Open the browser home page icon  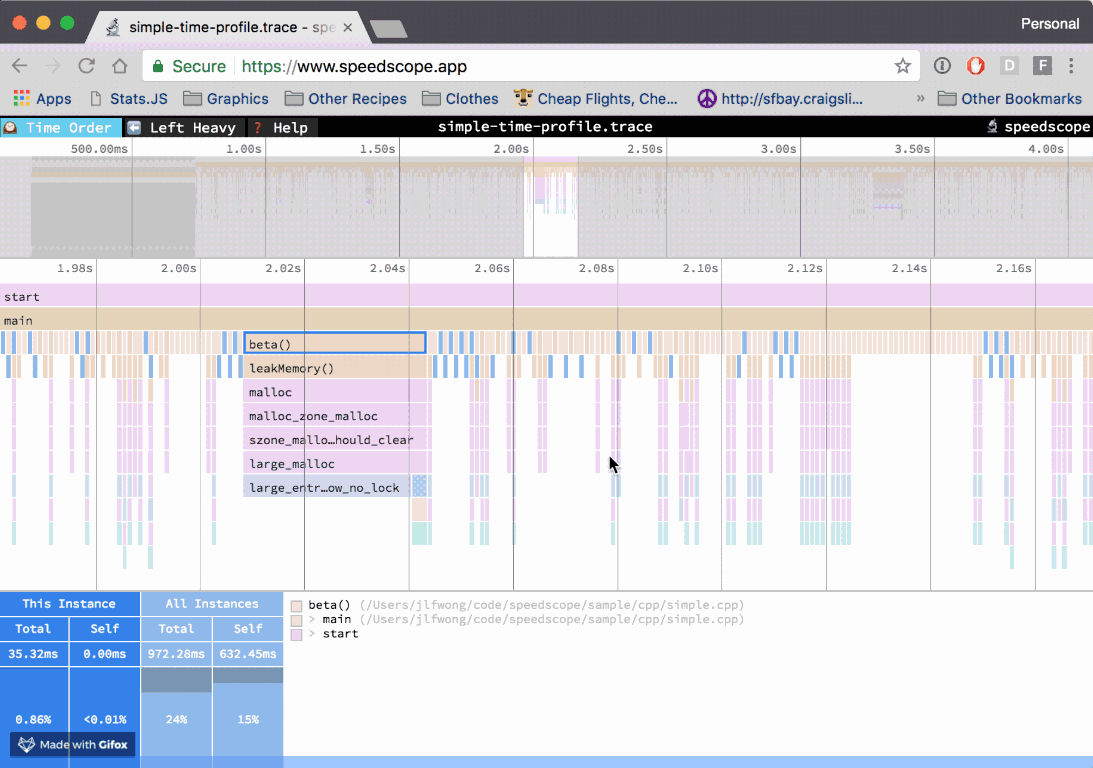click(120, 66)
